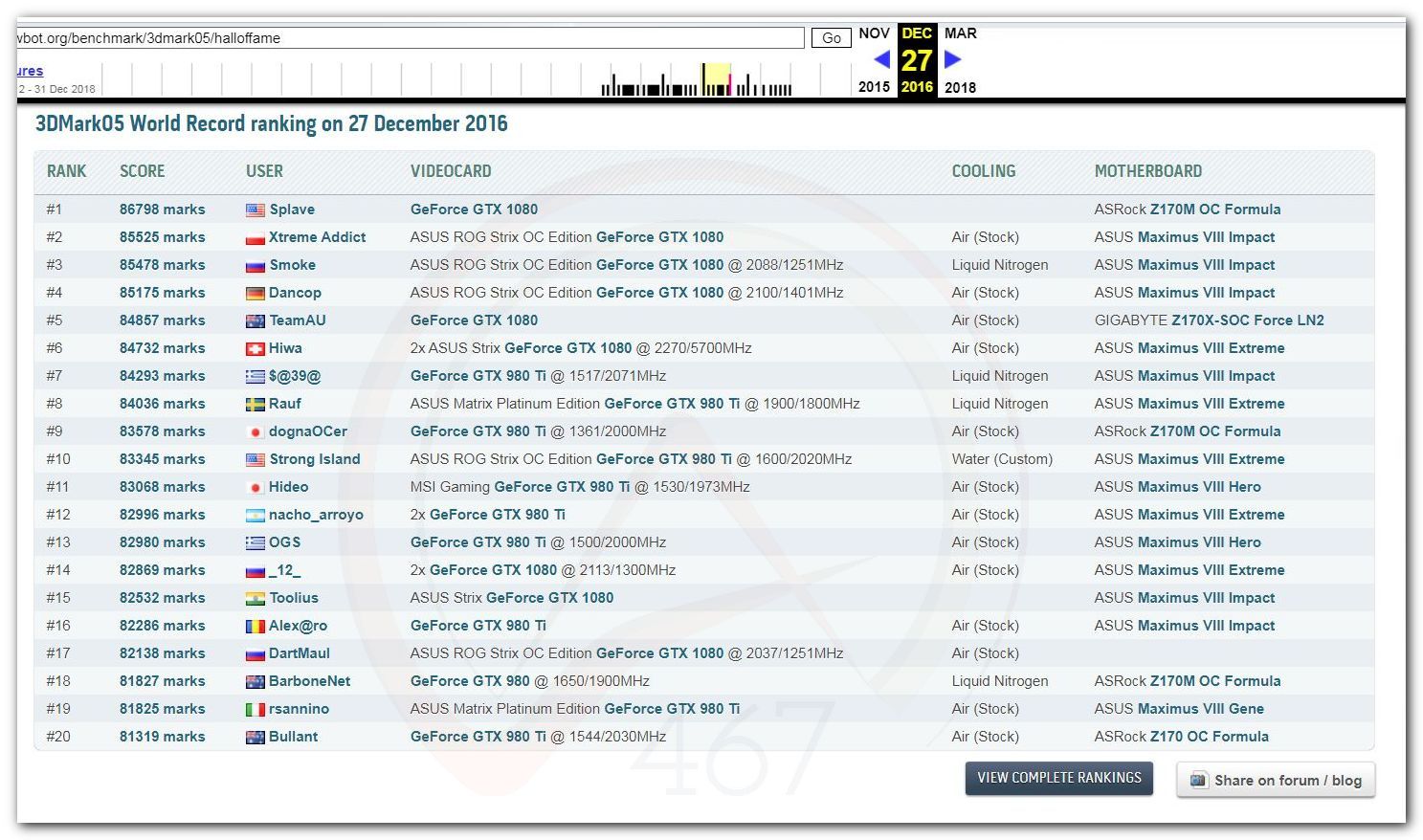Click the Japanese flag beside Hideo

pos(256,488)
